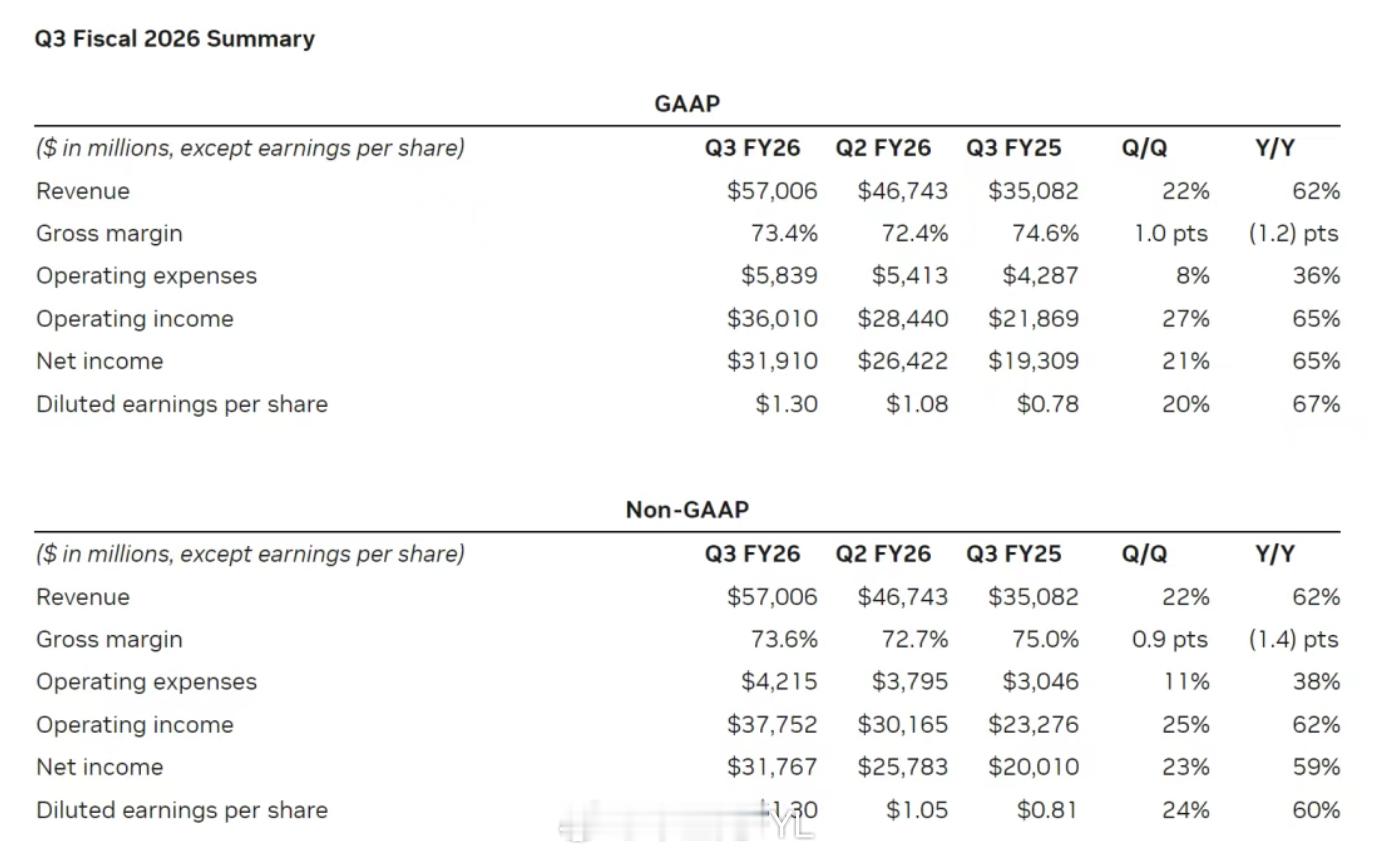Select GAAP diluted EPS value $1.08
The image size is (1376, 856).
[917, 404]
